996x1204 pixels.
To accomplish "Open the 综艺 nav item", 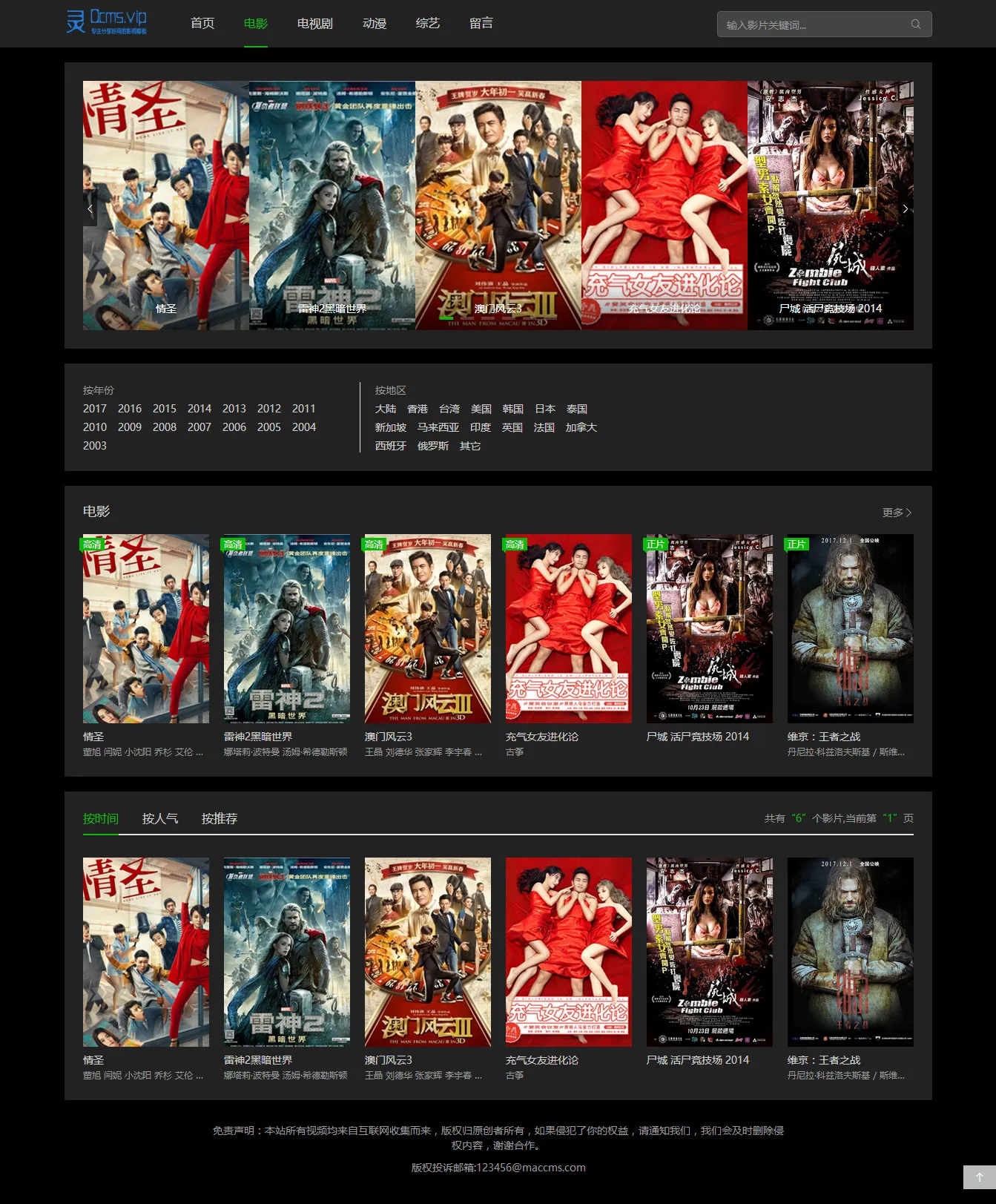I will pyautogui.click(x=428, y=23).
